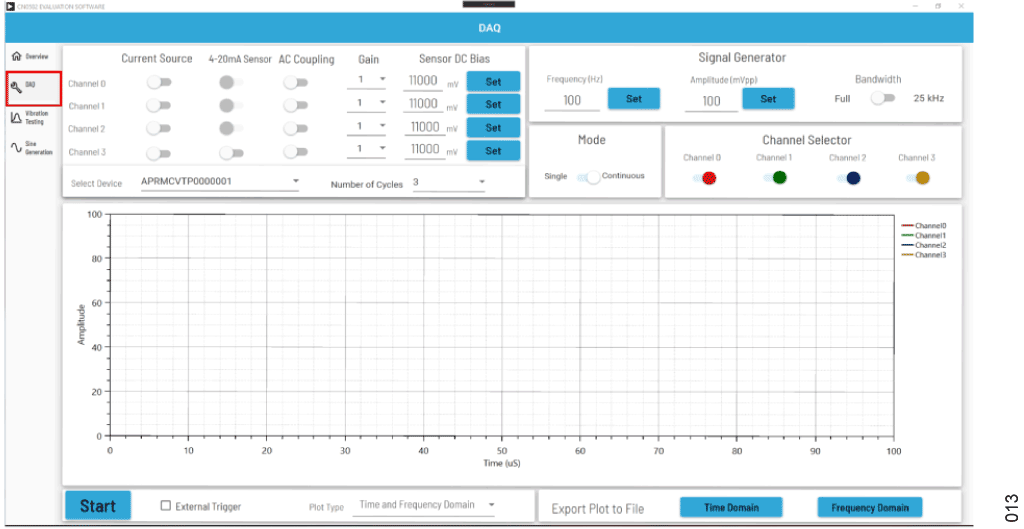The image size is (1024, 529).
Task: Click the Overview home icon in sidebar
Action: 16,57
